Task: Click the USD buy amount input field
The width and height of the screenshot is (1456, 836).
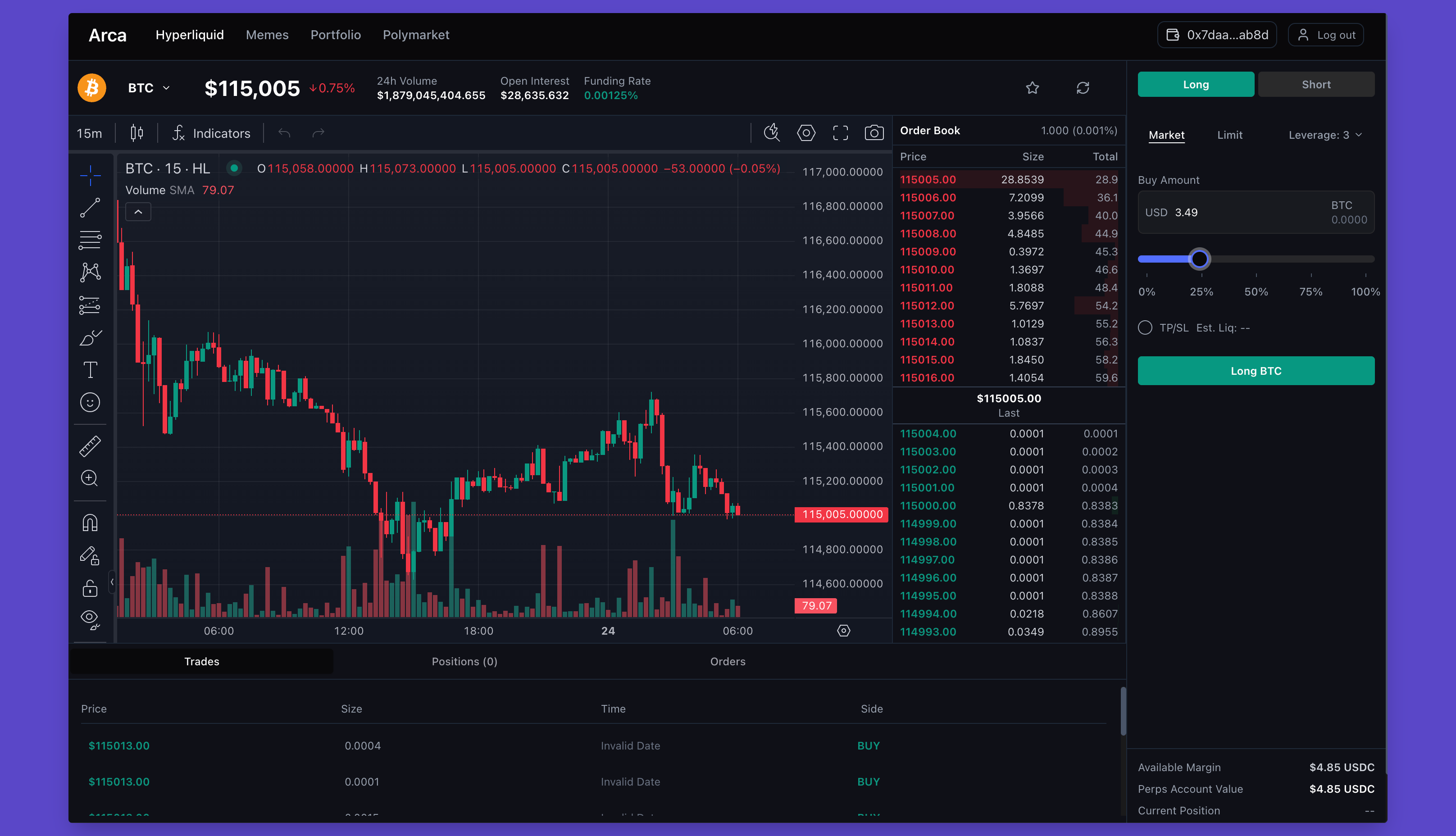Action: point(1256,213)
